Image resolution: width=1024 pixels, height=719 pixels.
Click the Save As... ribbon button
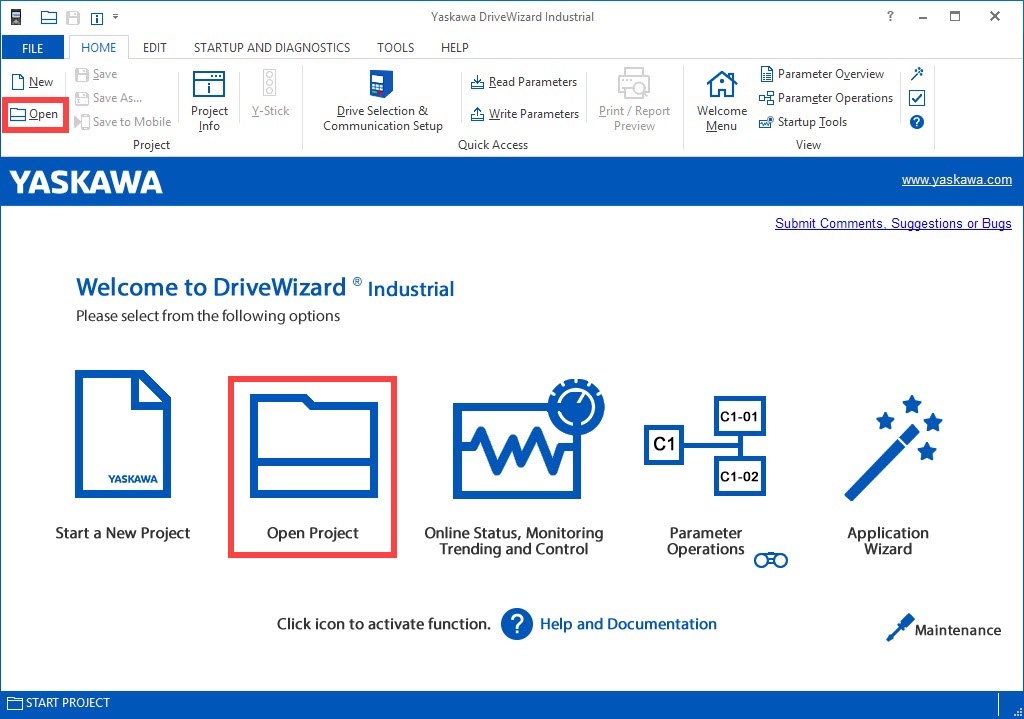108,98
